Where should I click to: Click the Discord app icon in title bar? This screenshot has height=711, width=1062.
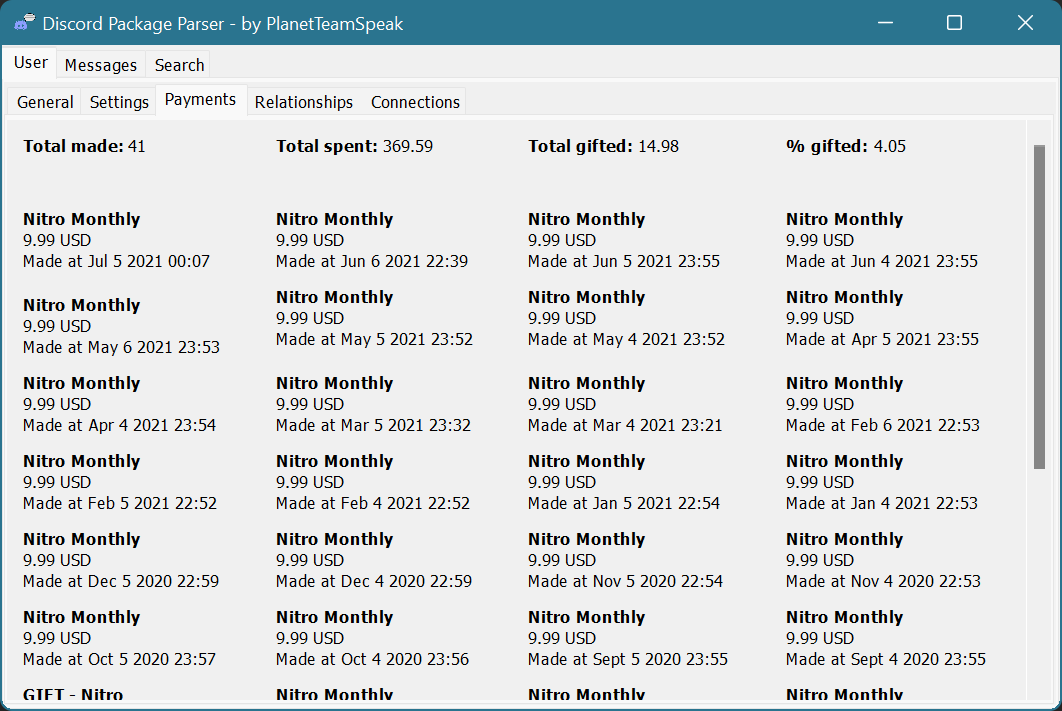[x=24, y=23]
